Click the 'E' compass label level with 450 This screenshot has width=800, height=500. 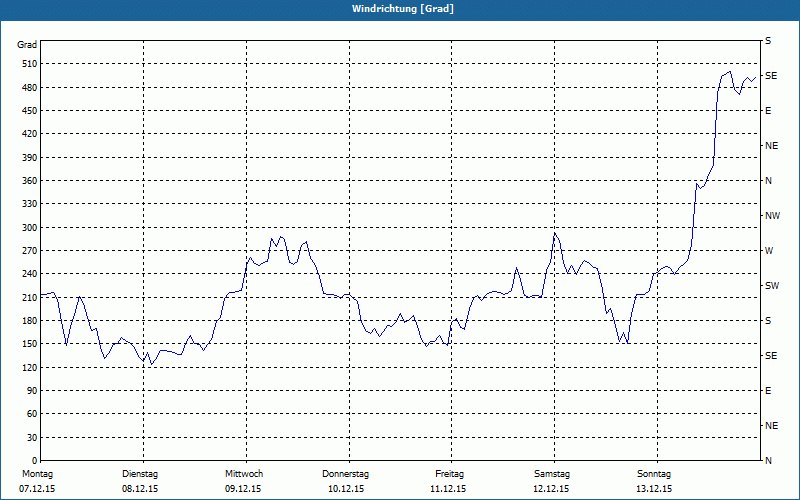768,111
